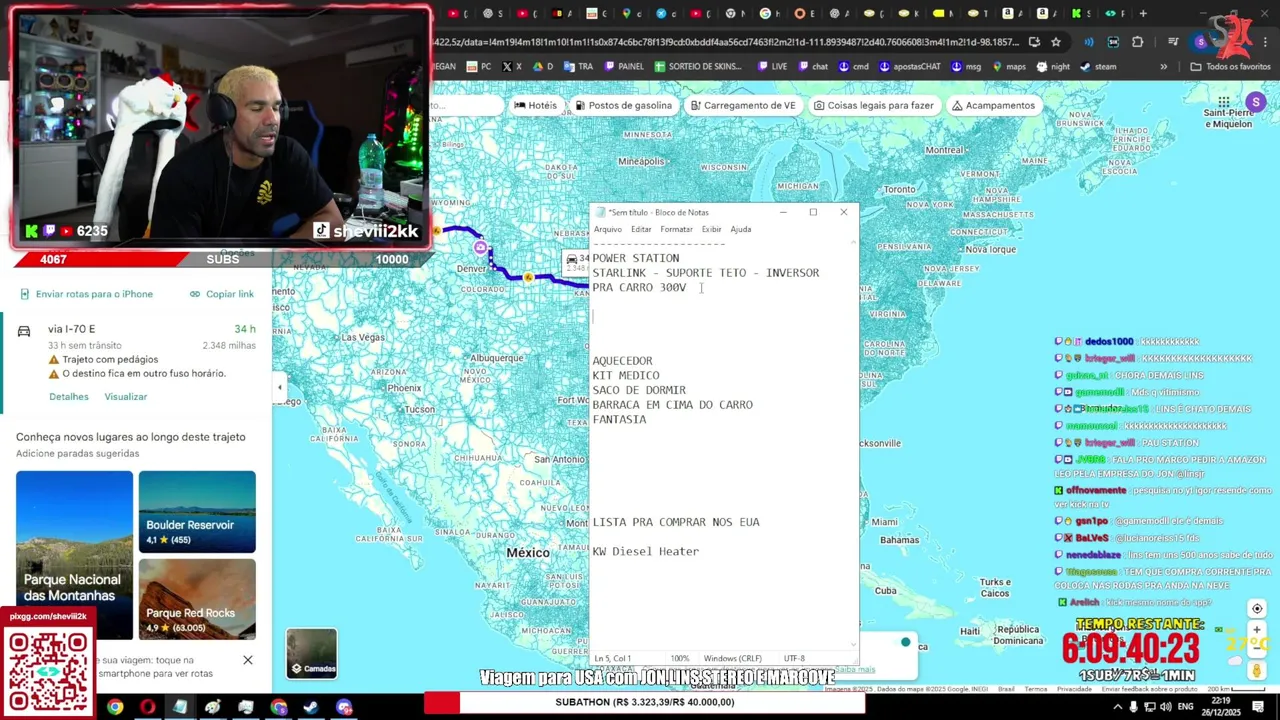Click the UTF-8 encoding status entry
The width and height of the screenshot is (1280, 720).
tap(794, 658)
